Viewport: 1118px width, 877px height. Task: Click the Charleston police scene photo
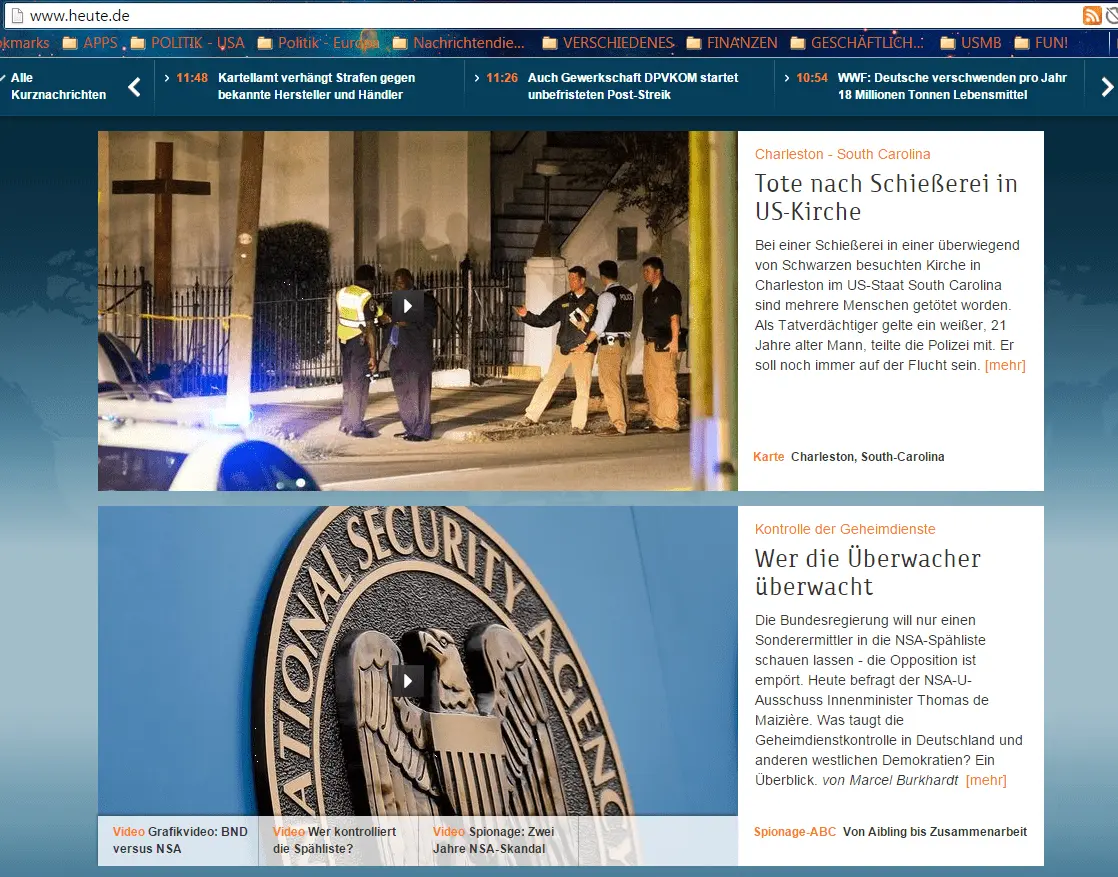(418, 311)
